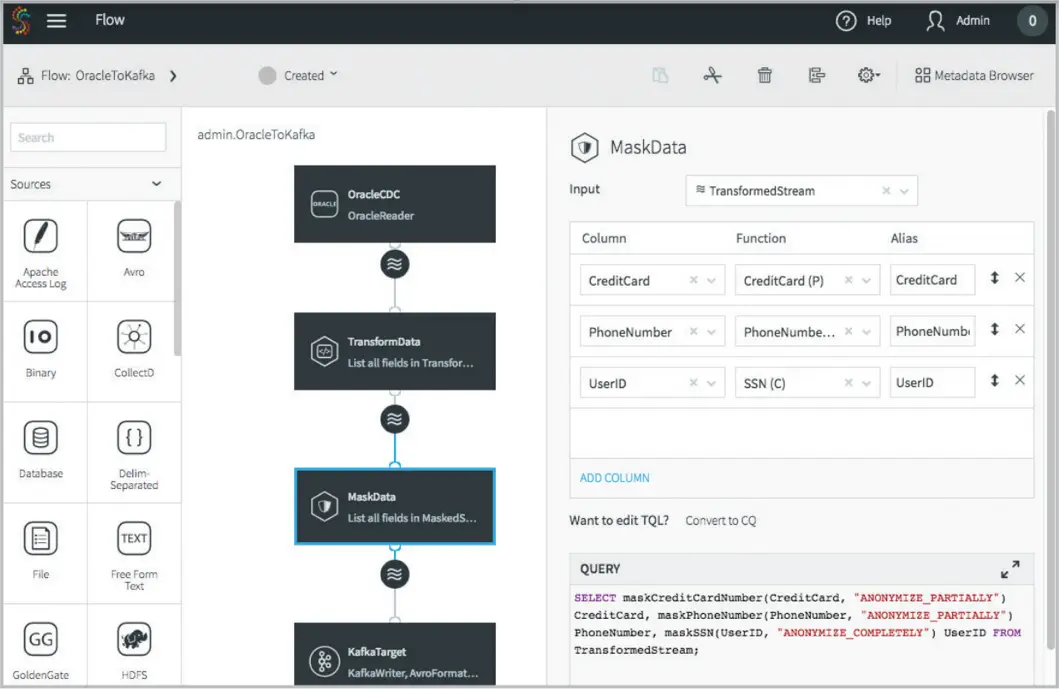
Task: Expand the query editor with arrows icon
Action: click(x=1010, y=569)
